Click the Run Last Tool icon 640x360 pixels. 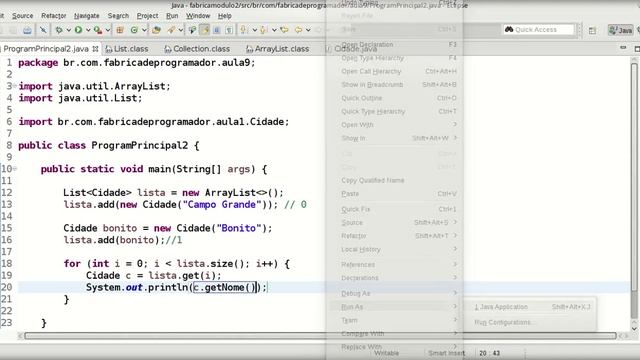tap(98, 30)
